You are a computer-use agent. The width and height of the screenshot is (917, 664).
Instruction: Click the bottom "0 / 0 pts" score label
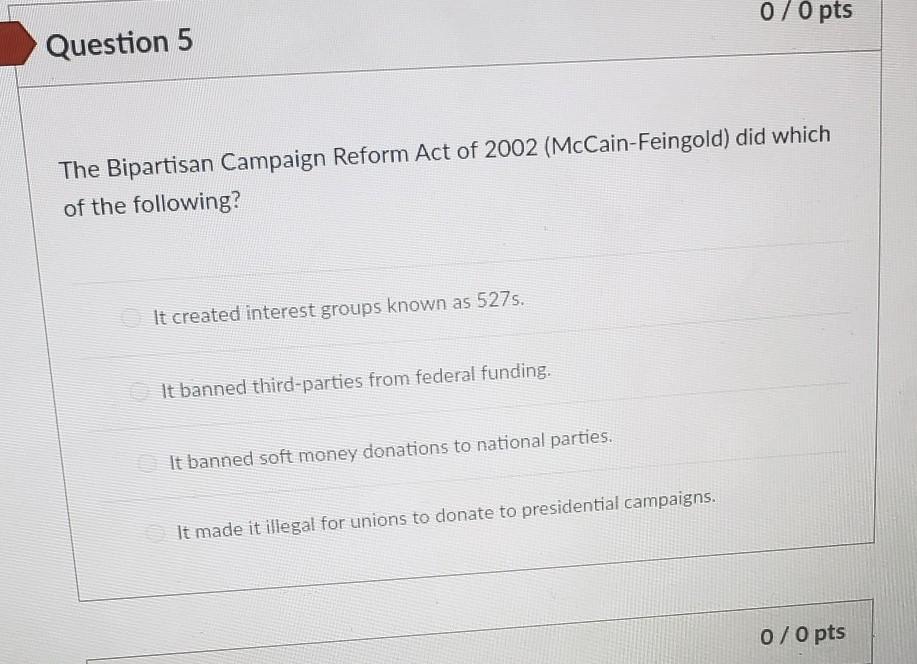point(801,634)
